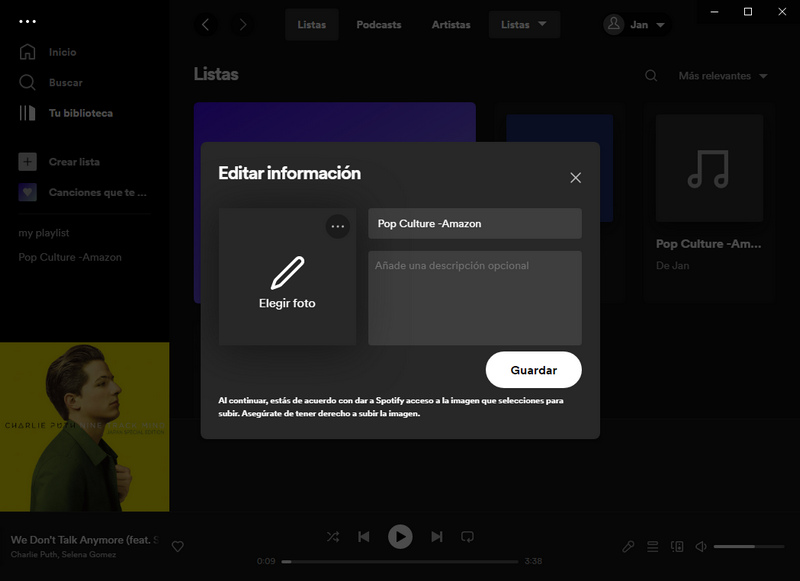Screen dimensions: 800x581
Task: Toggle shuffle playback
Action: tap(332, 537)
